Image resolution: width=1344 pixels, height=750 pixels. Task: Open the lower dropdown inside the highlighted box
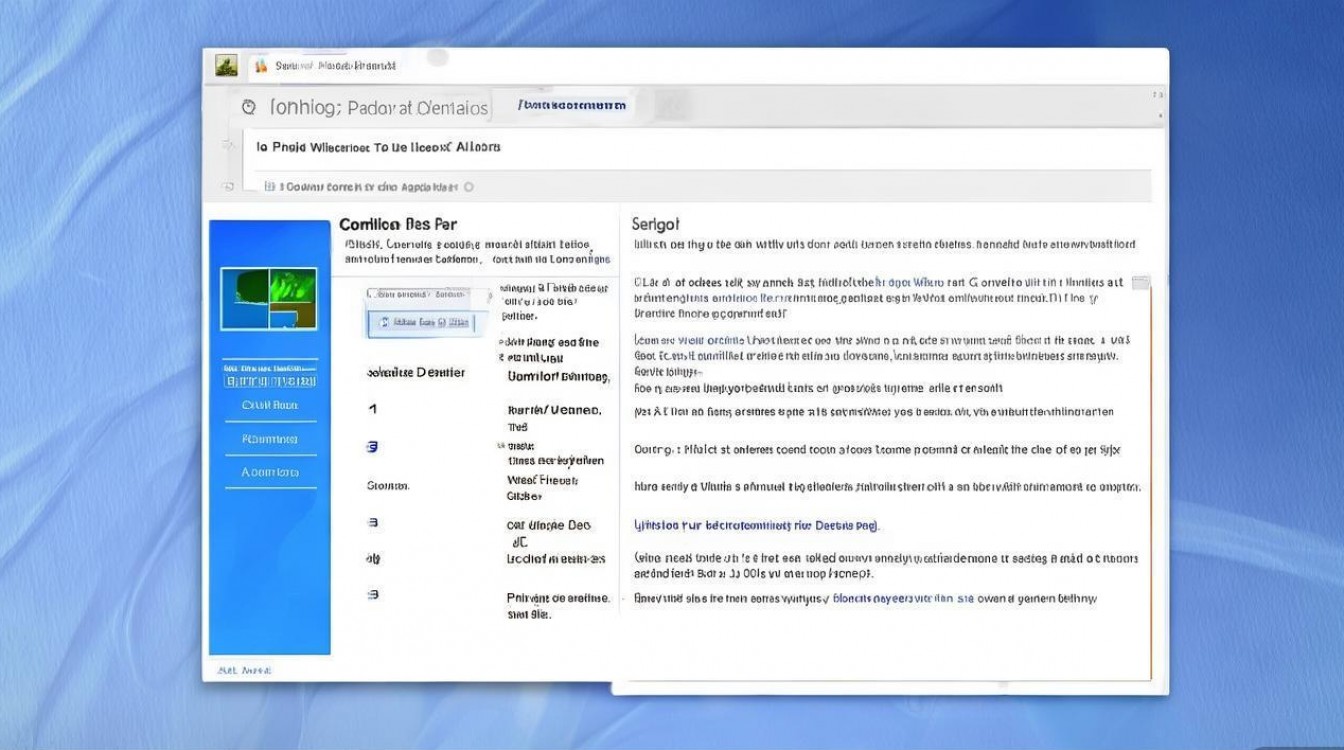click(x=424, y=322)
